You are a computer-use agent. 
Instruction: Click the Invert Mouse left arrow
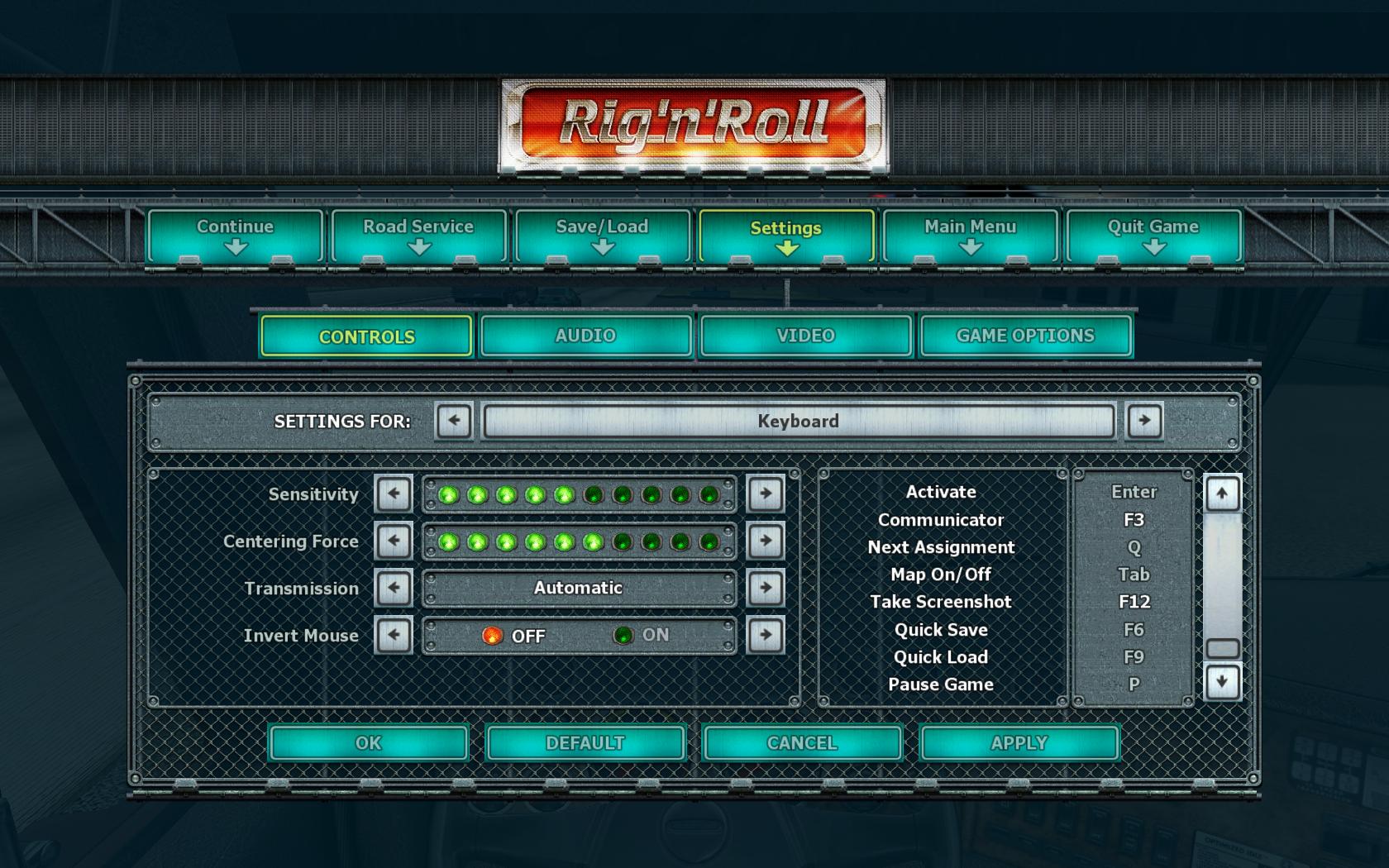394,636
